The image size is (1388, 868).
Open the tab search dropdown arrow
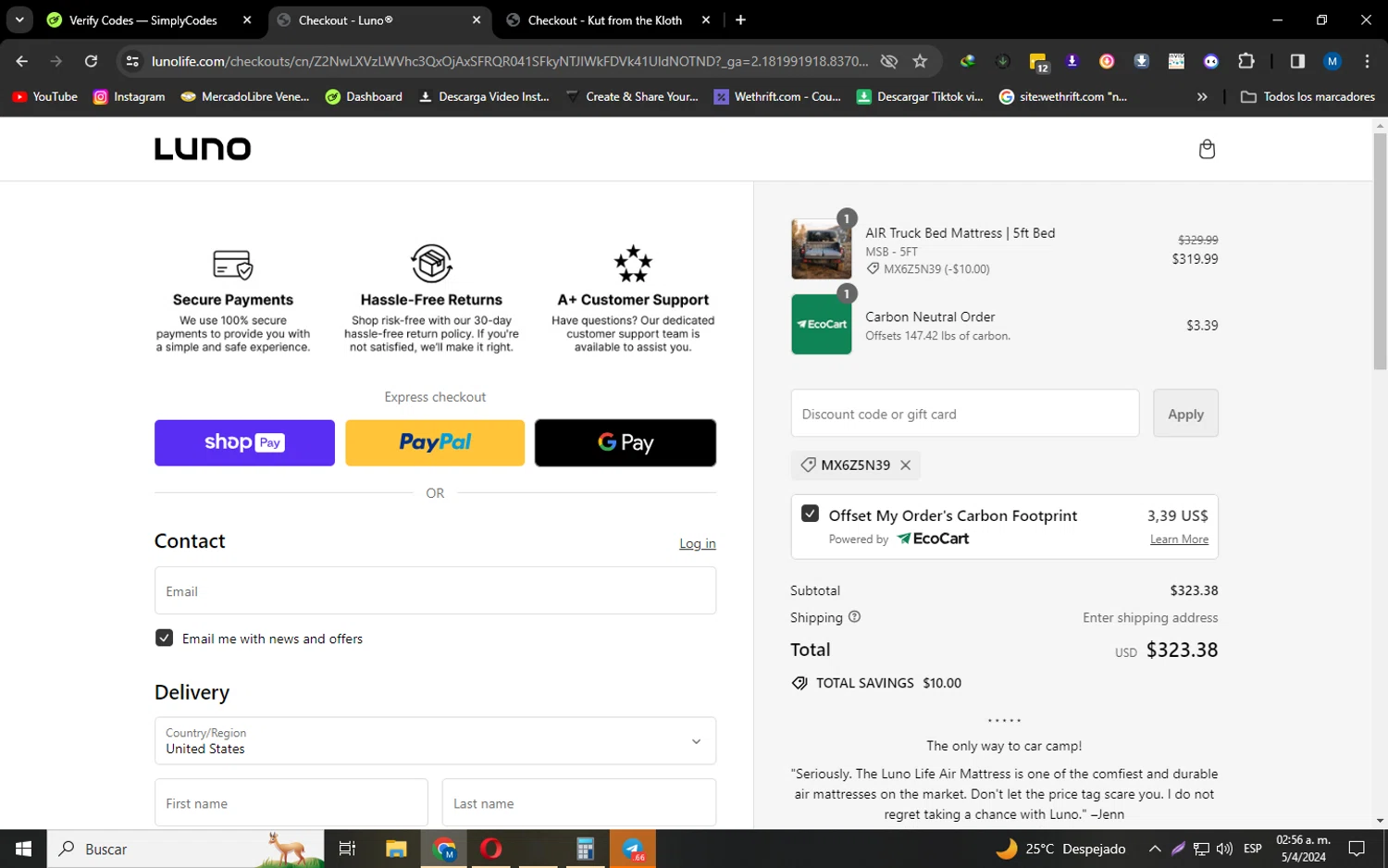pyautogui.click(x=19, y=19)
